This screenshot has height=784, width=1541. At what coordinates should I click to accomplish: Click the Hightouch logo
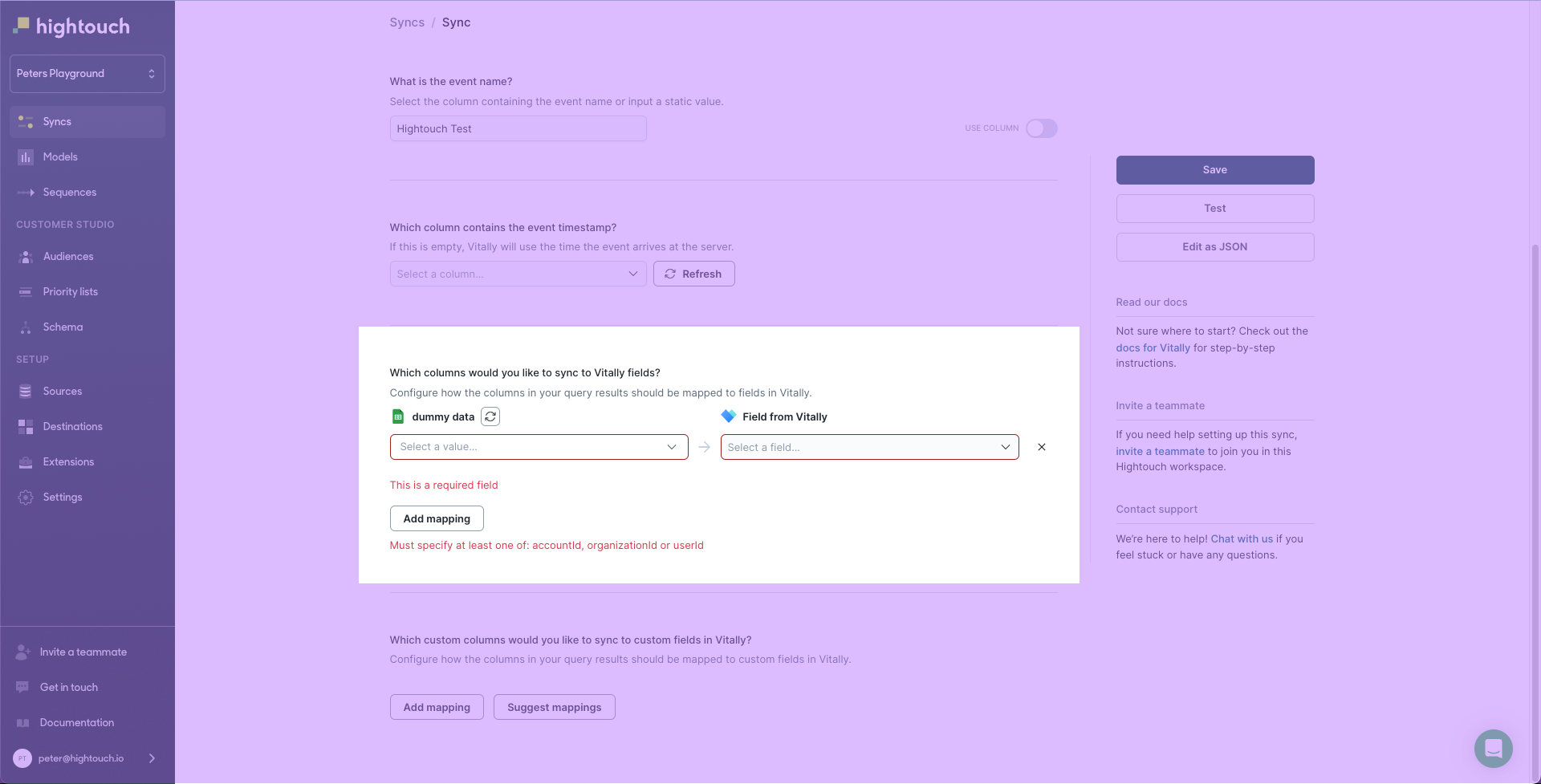71,26
